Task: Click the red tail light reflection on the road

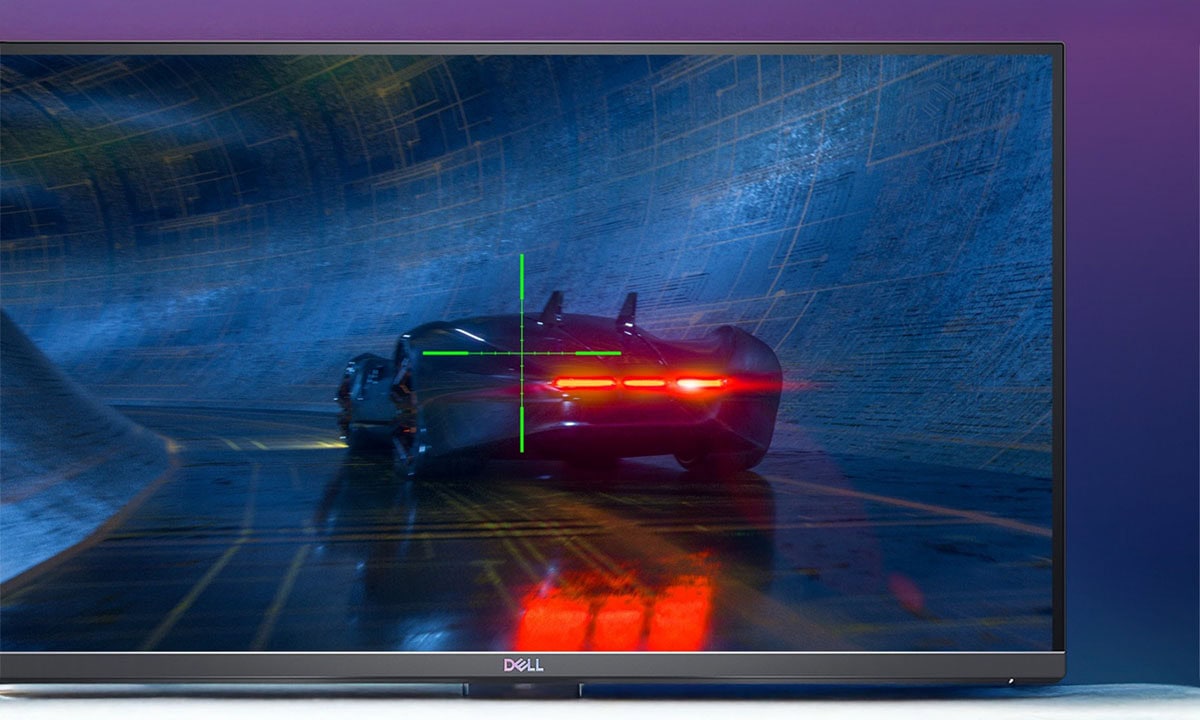Action: 615,610
